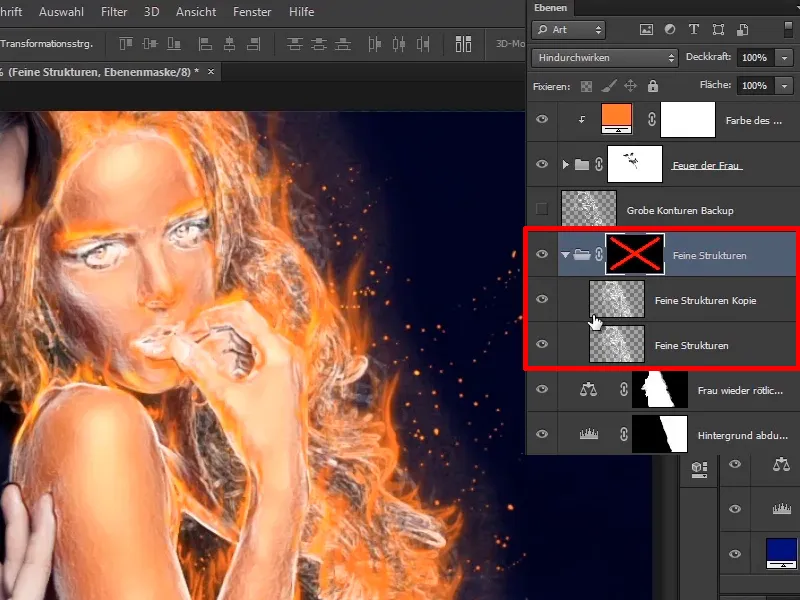Filter layers by type (T) icon
The image size is (800, 600).
point(694,30)
